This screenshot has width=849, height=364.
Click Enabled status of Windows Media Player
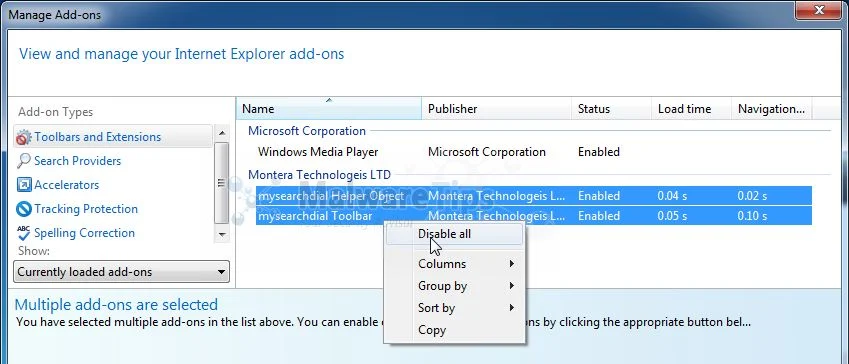click(599, 152)
